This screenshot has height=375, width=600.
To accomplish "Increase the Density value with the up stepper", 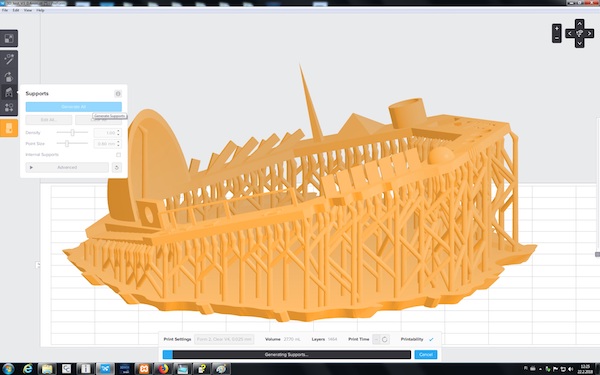I will tap(118, 131).
